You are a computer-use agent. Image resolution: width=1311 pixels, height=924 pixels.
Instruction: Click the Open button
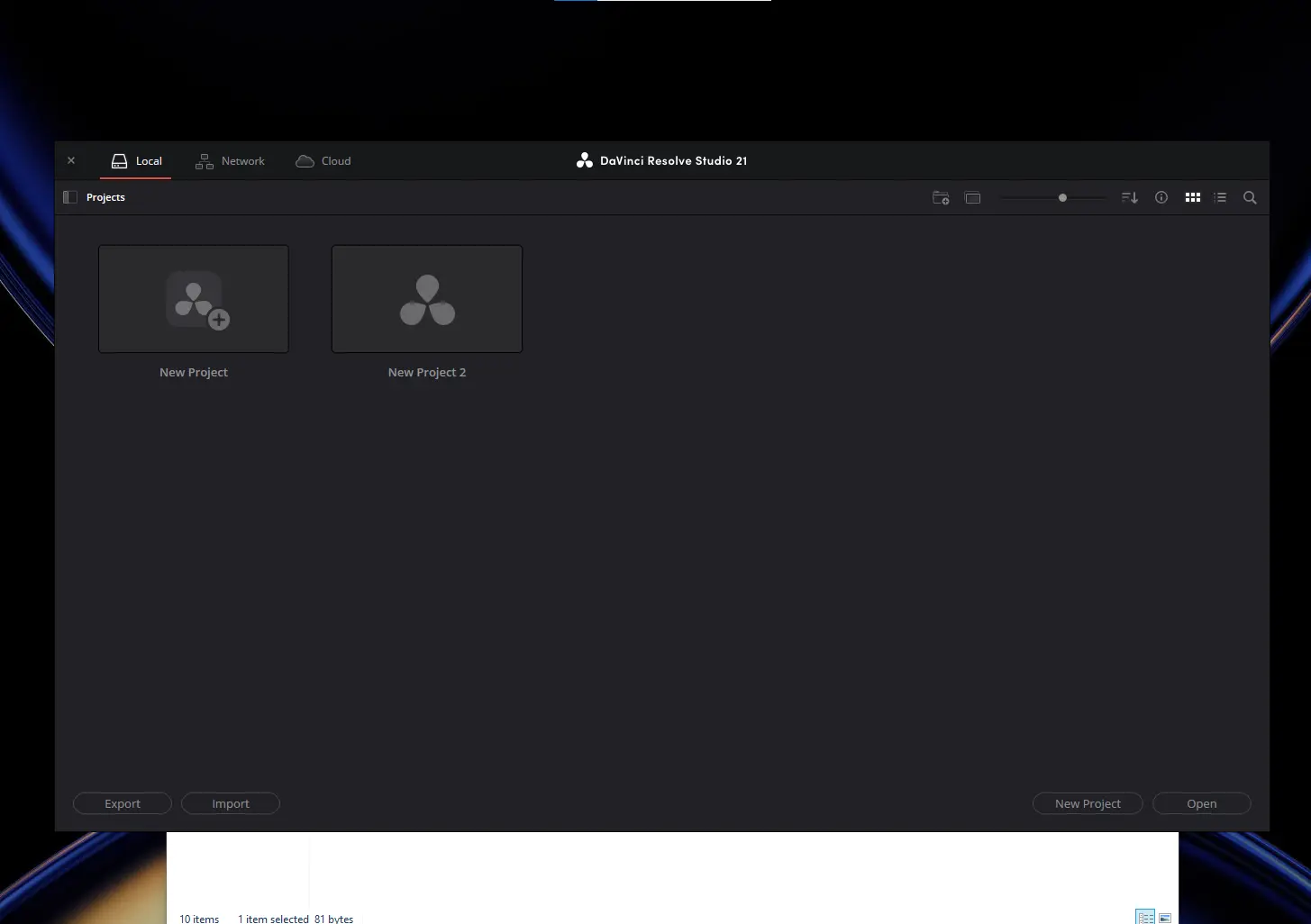click(x=1202, y=803)
